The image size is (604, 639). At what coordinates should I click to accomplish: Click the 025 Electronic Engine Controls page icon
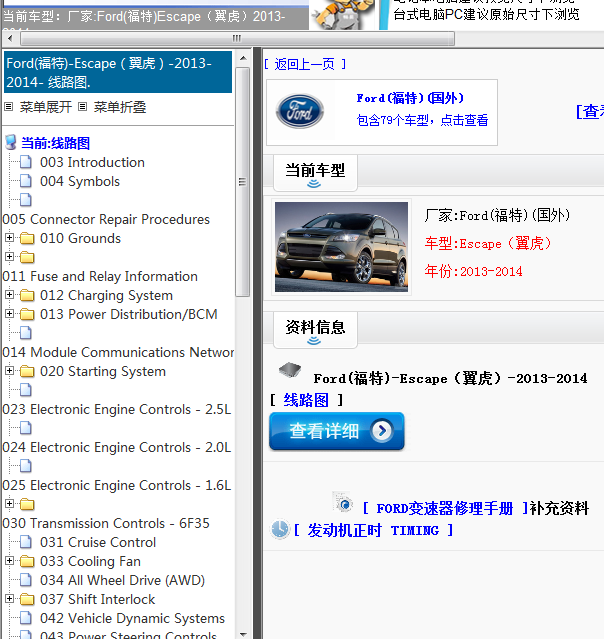pos(26,466)
